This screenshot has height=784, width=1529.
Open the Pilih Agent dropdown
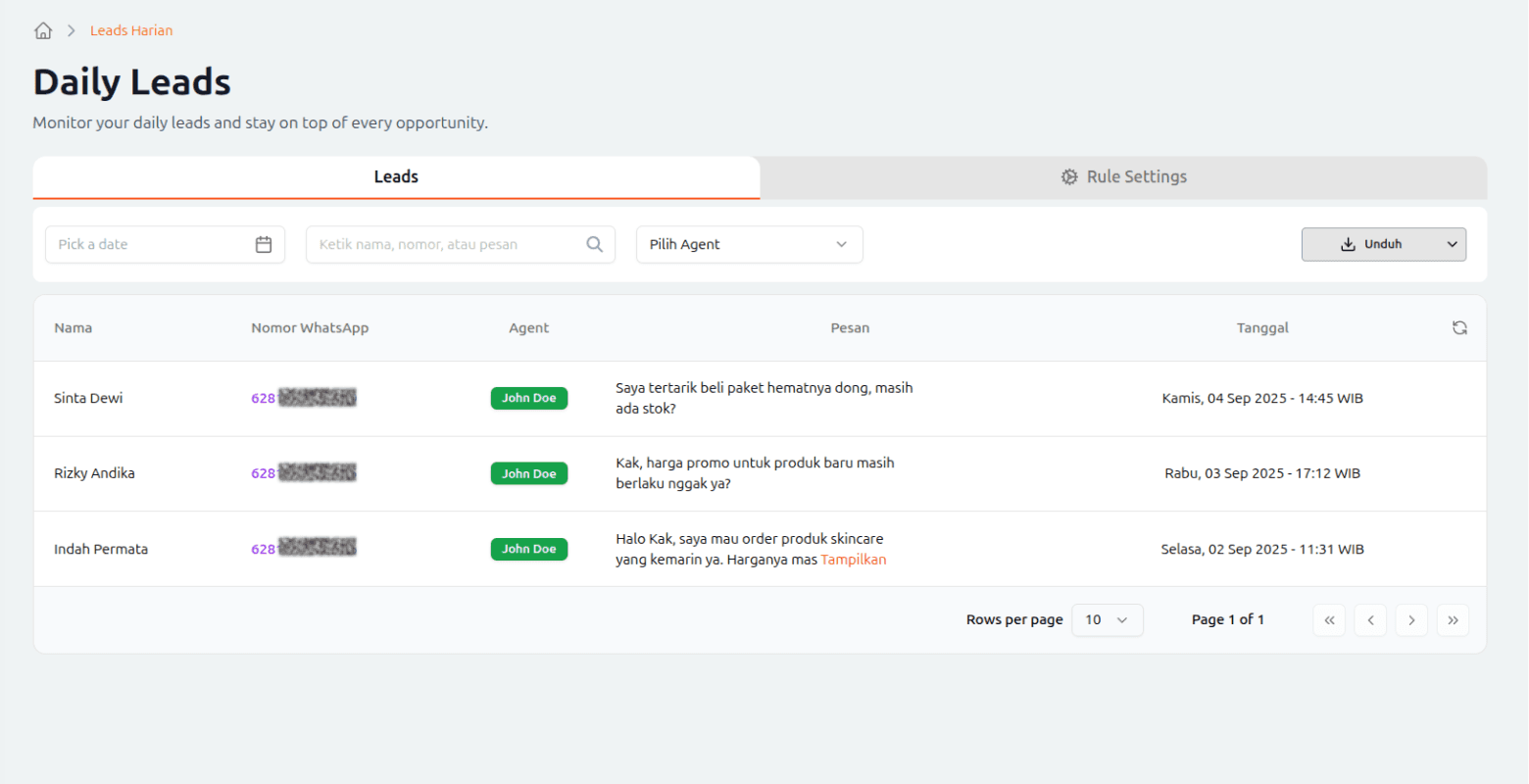[x=749, y=244]
